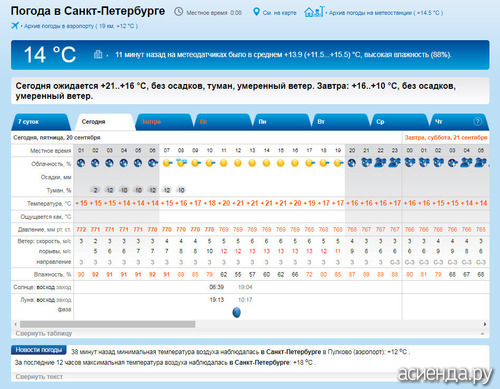The width and height of the screenshot is (500, 389).
Task: Open airport weather archive link
Action: (81, 26)
